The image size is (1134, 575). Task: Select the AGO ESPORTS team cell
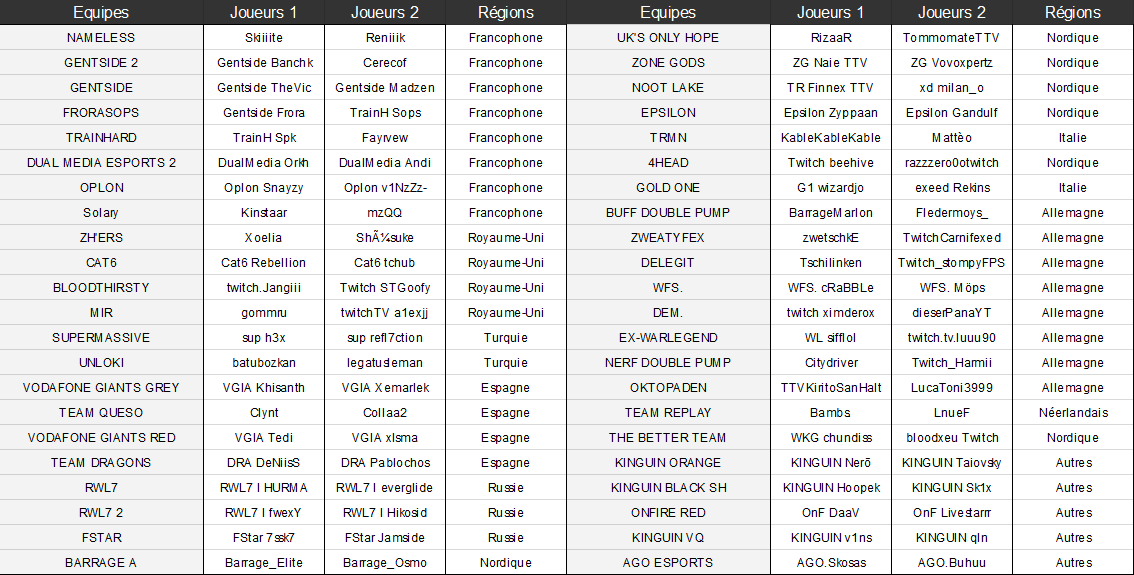coord(668,563)
